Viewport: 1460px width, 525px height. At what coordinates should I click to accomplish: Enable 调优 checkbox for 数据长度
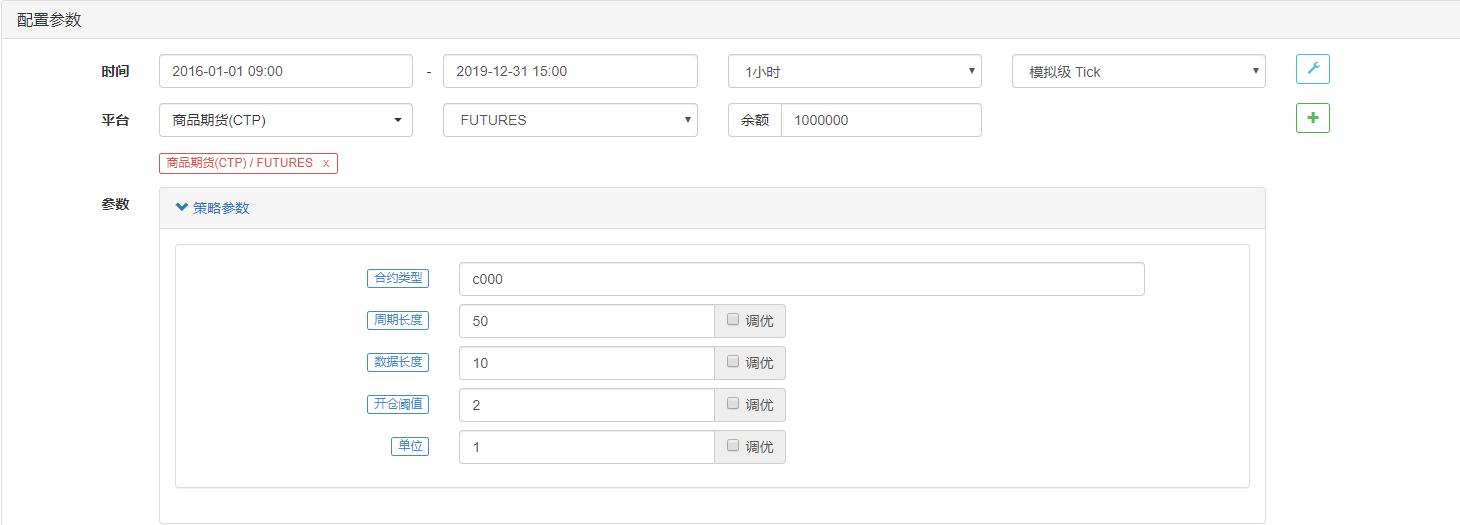point(733,362)
